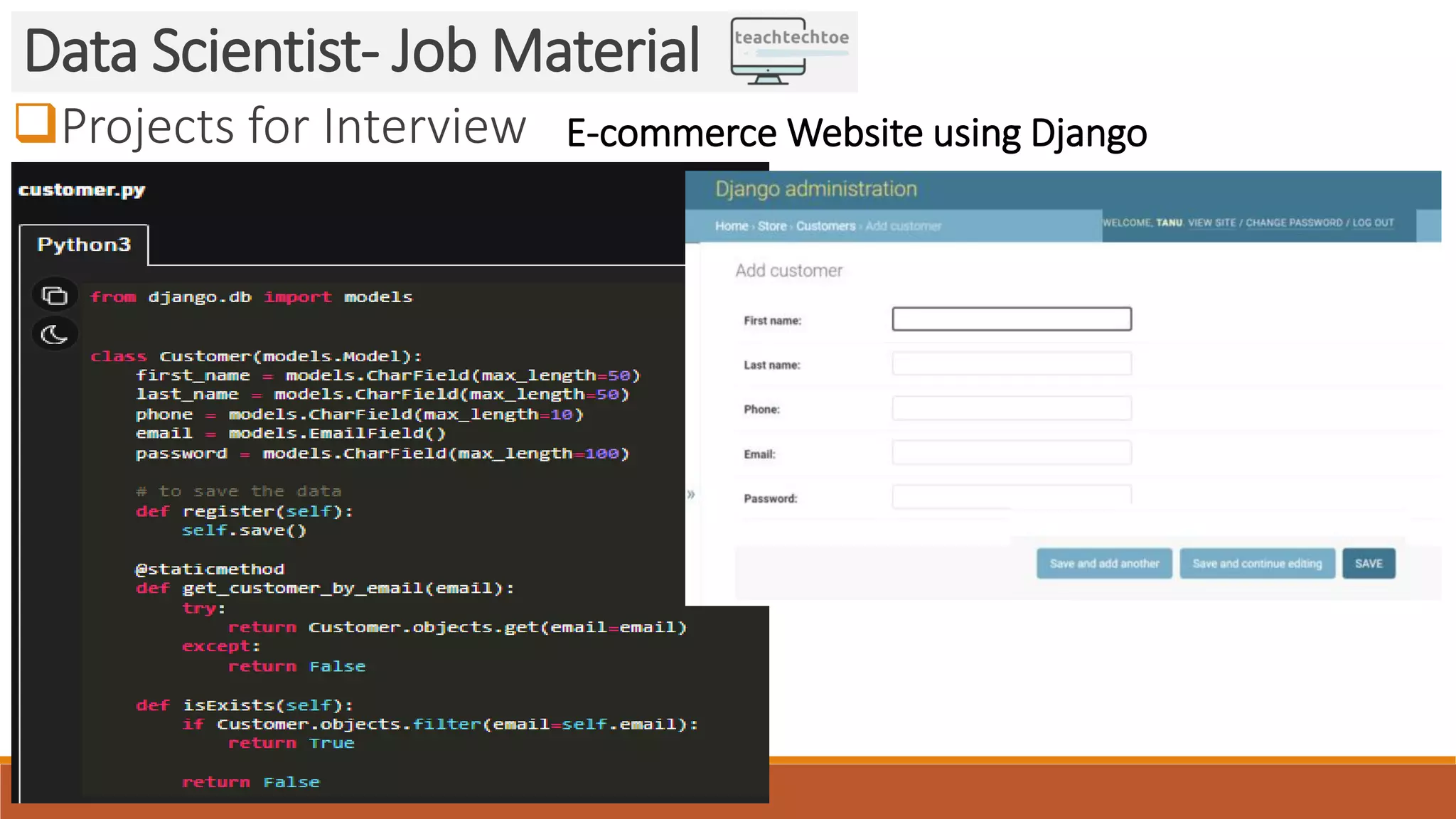Click the 'E-commerce Website using Django' title
The image size is (1456, 819).
(857, 133)
